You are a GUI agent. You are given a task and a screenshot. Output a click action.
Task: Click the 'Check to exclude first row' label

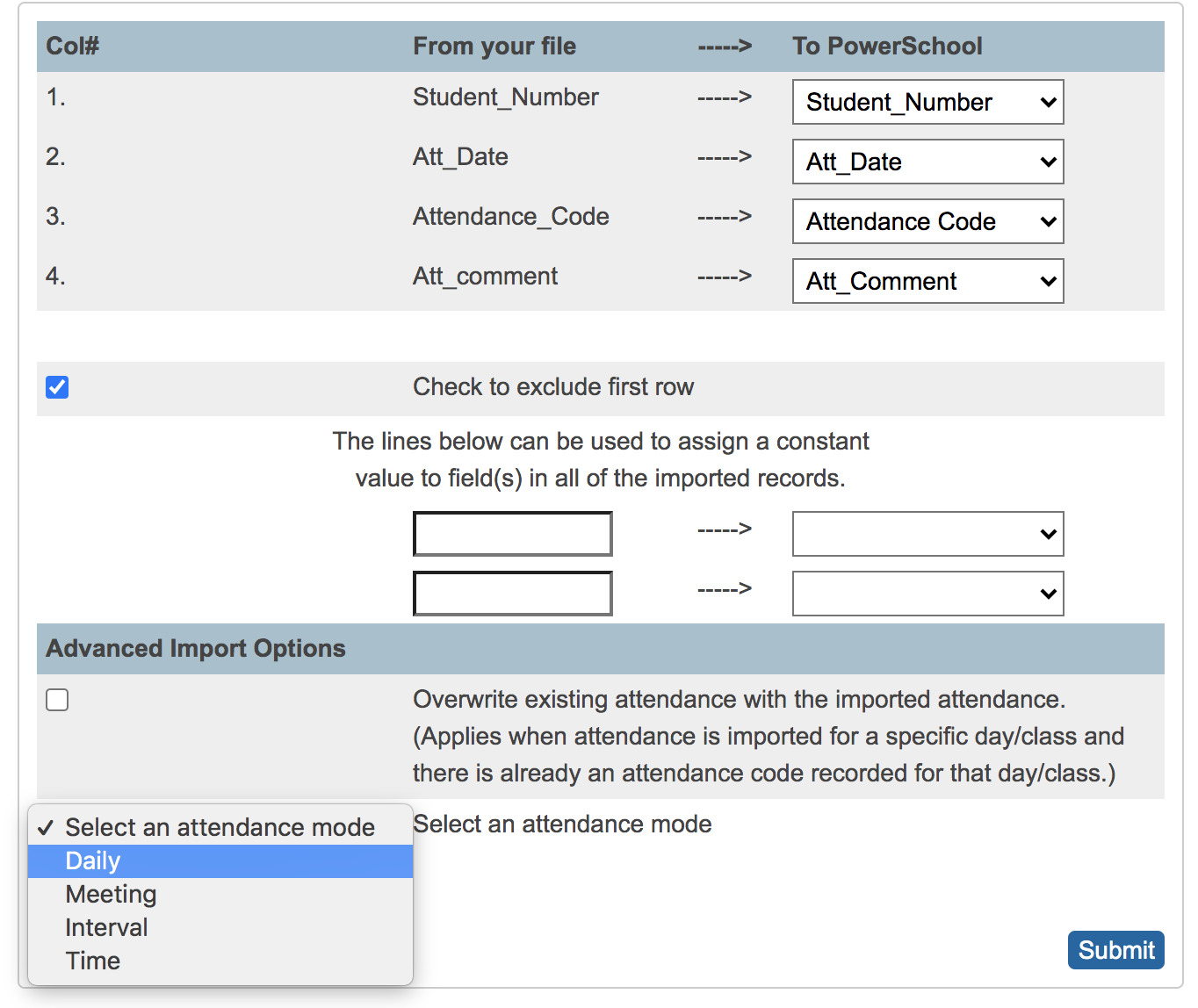click(x=553, y=387)
